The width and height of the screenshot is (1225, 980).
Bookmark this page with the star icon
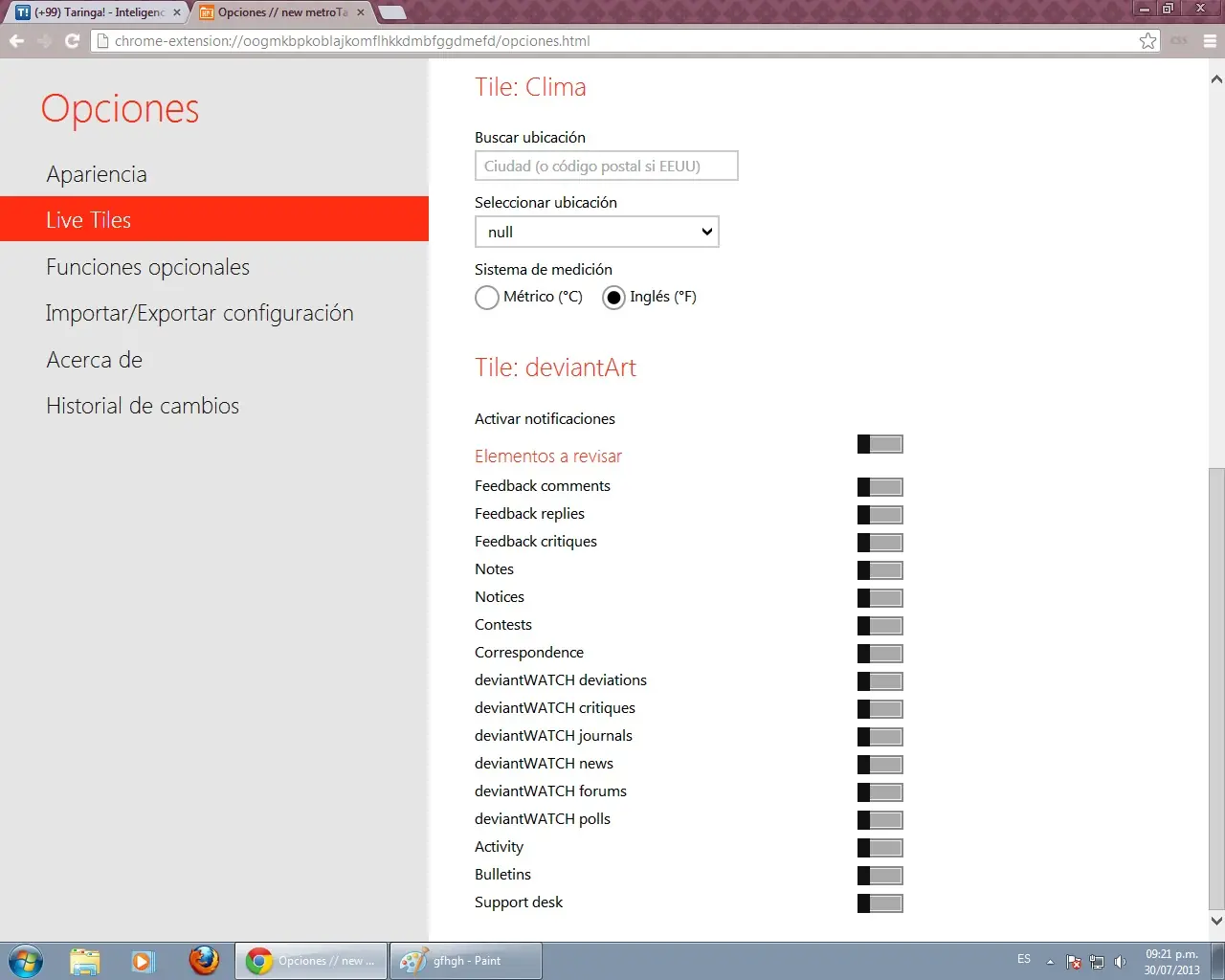[x=1147, y=40]
